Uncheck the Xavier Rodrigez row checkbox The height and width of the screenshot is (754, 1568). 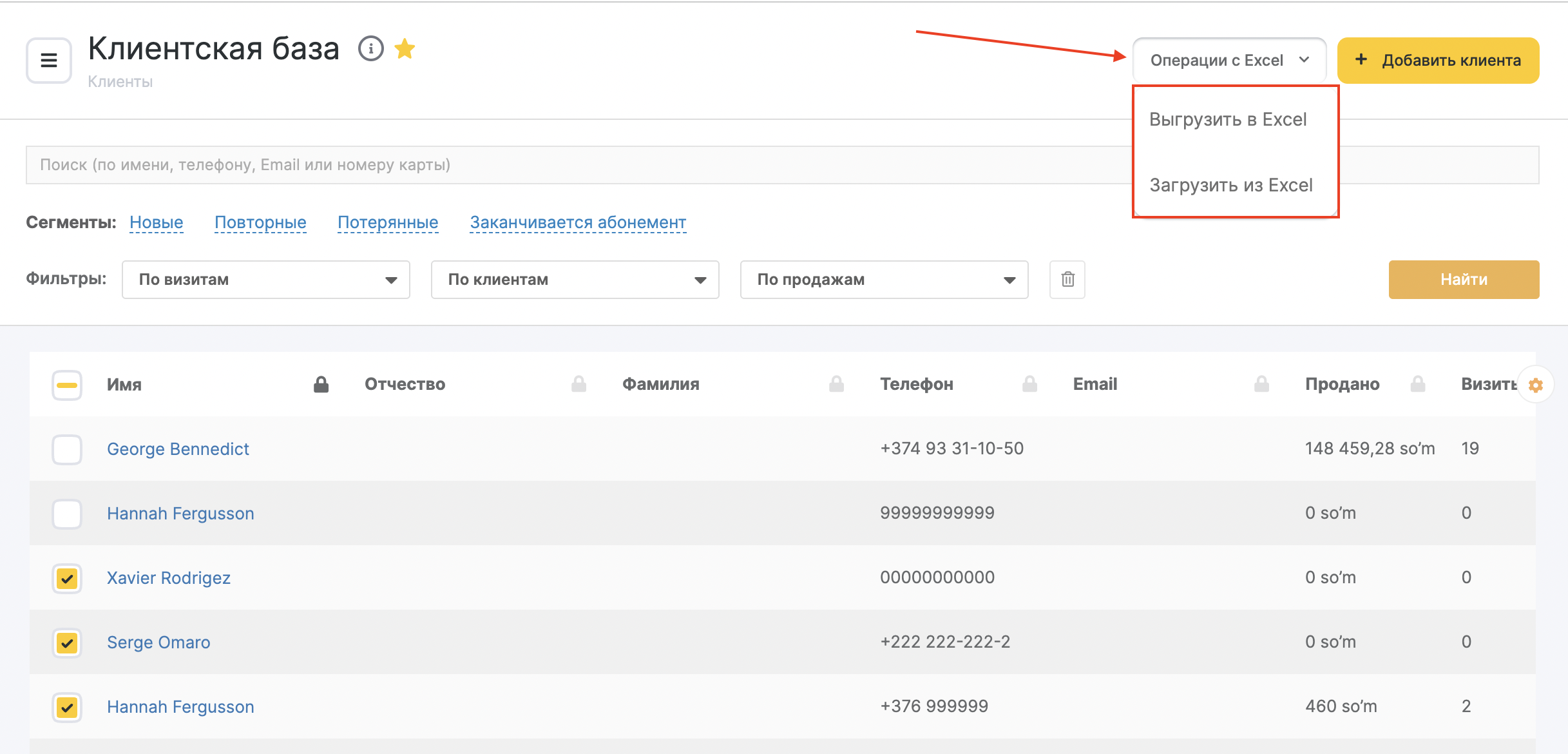[x=67, y=578]
